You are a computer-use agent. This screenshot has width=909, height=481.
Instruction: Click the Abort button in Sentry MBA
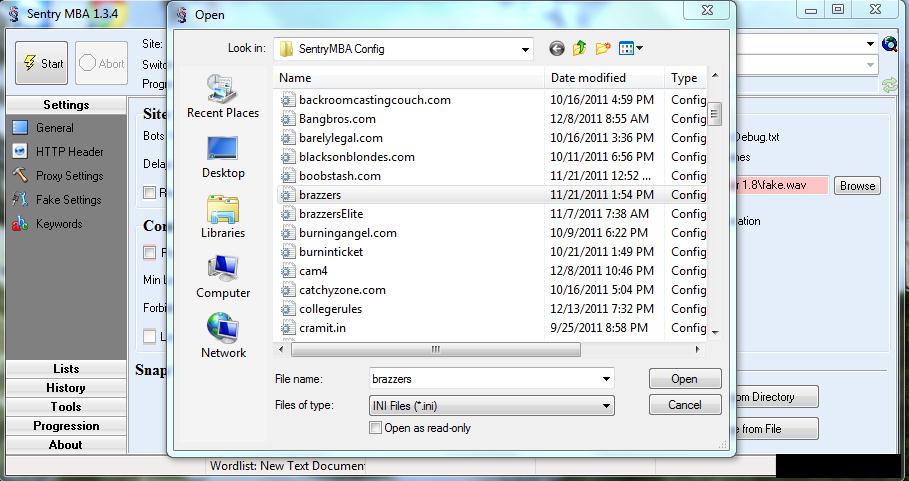point(101,63)
